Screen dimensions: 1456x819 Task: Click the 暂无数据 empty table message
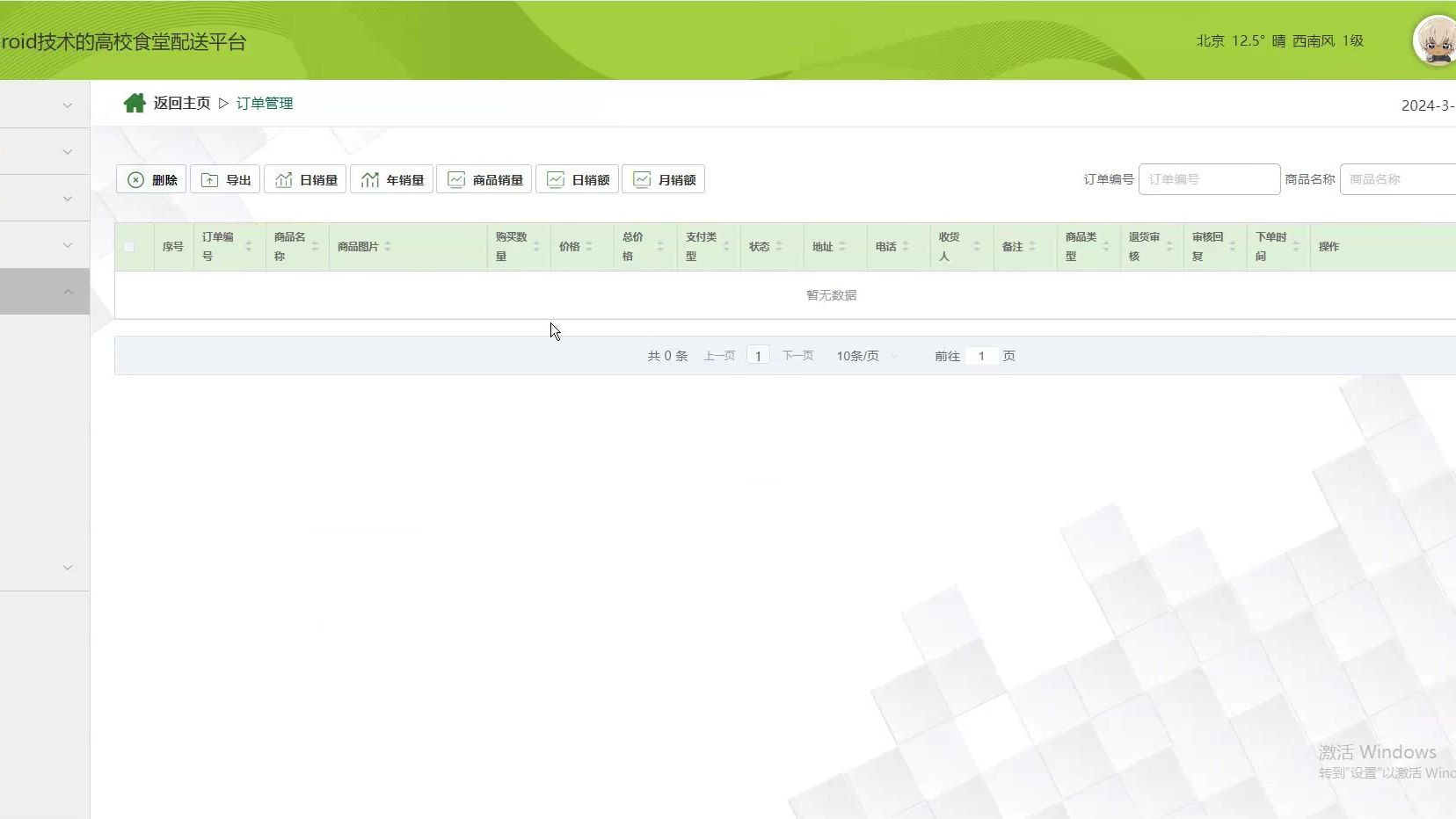coord(831,295)
